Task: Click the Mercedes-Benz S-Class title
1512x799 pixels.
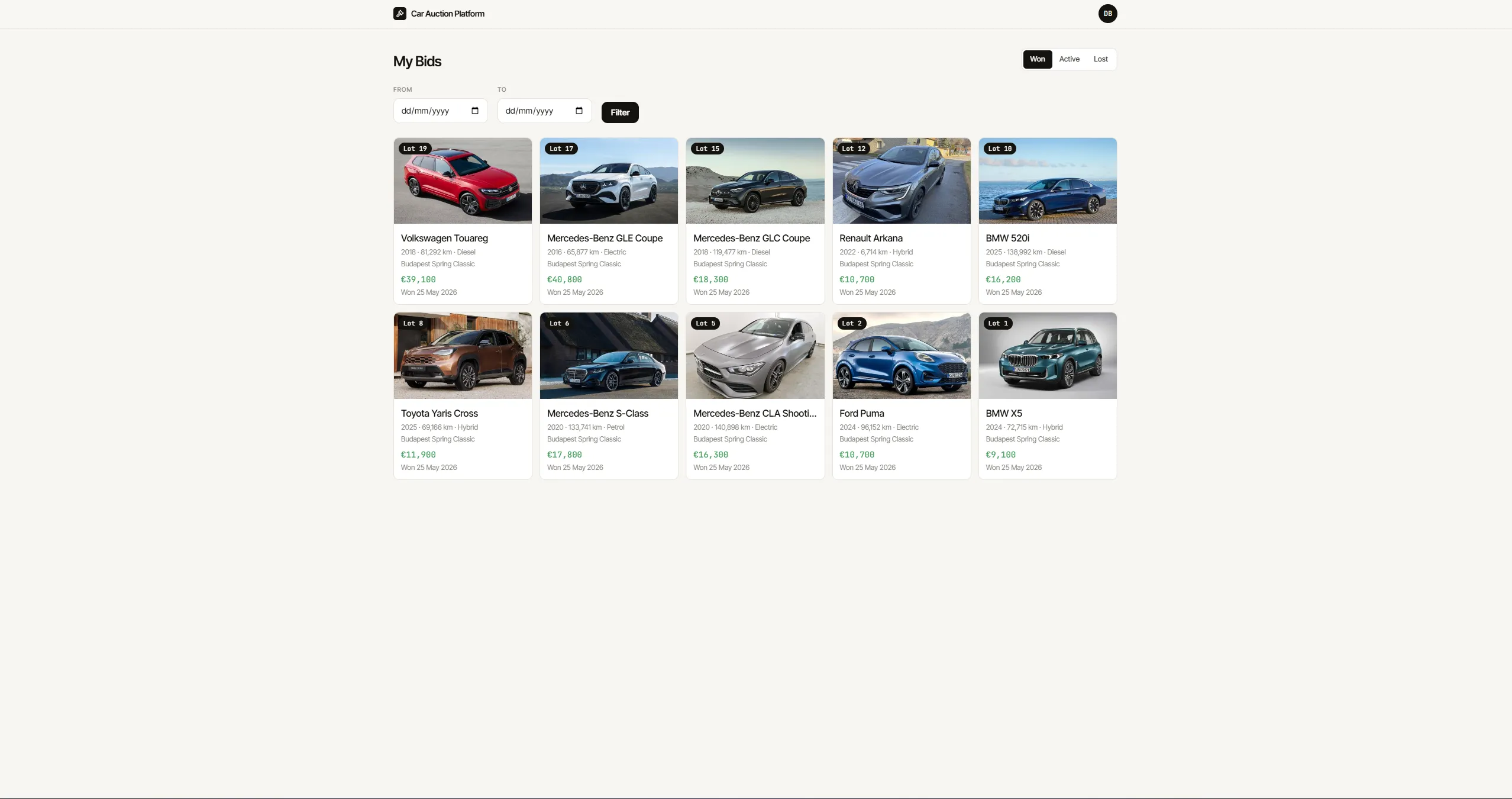Action: (x=597, y=413)
